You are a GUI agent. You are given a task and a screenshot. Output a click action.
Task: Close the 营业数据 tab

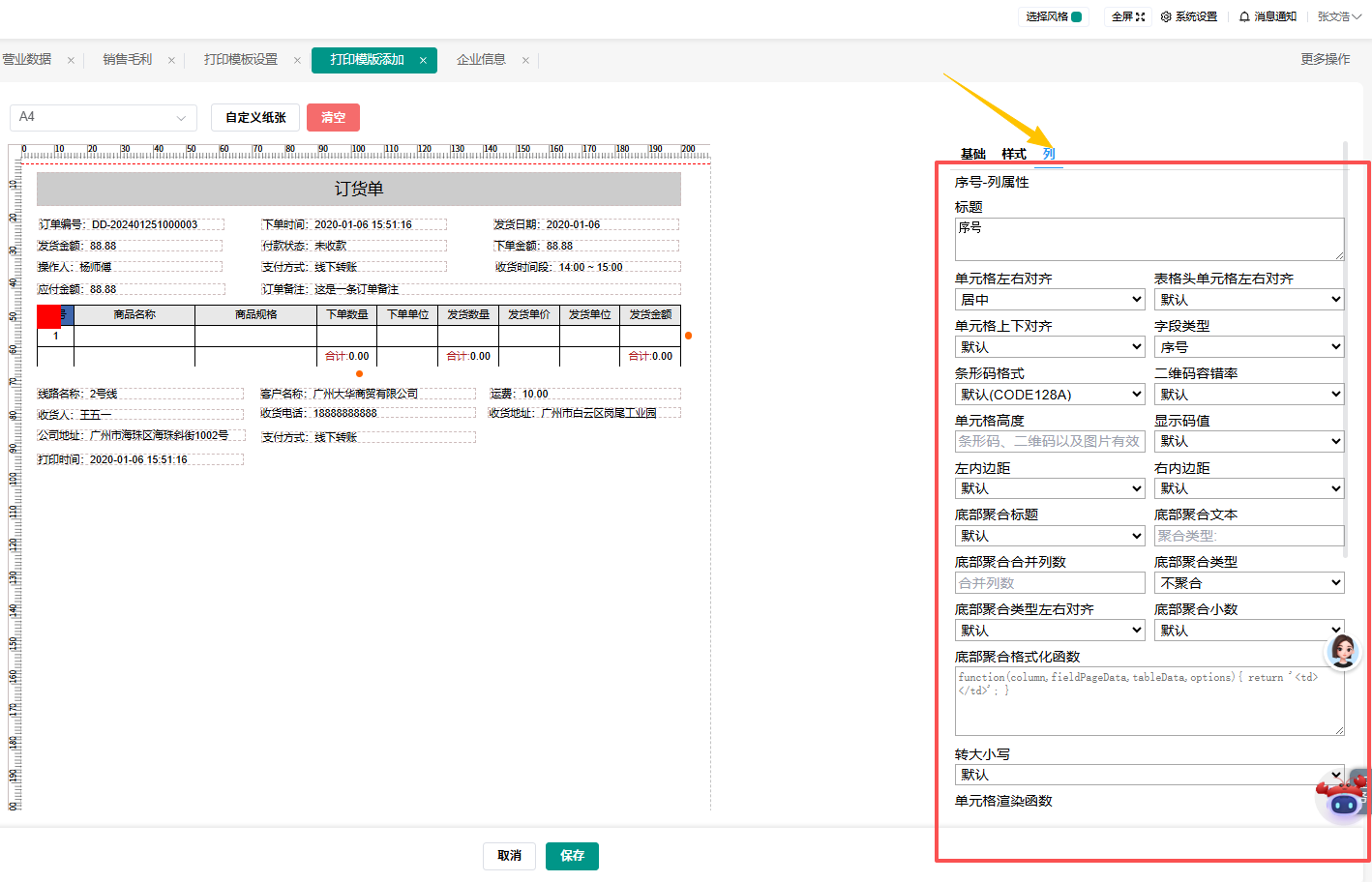pyautogui.click(x=71, y=60)
